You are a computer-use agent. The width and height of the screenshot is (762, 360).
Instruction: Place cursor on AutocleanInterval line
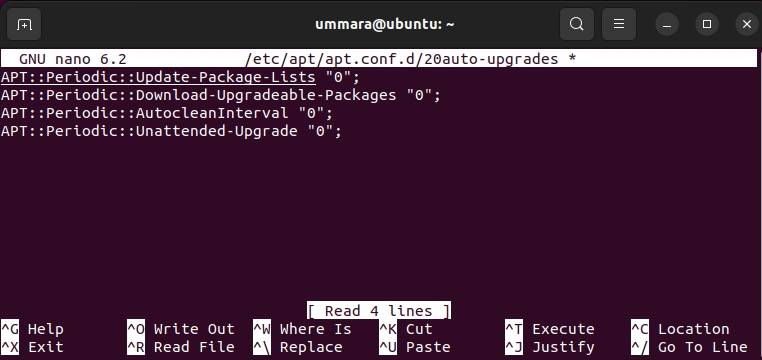tap(167, 113)
